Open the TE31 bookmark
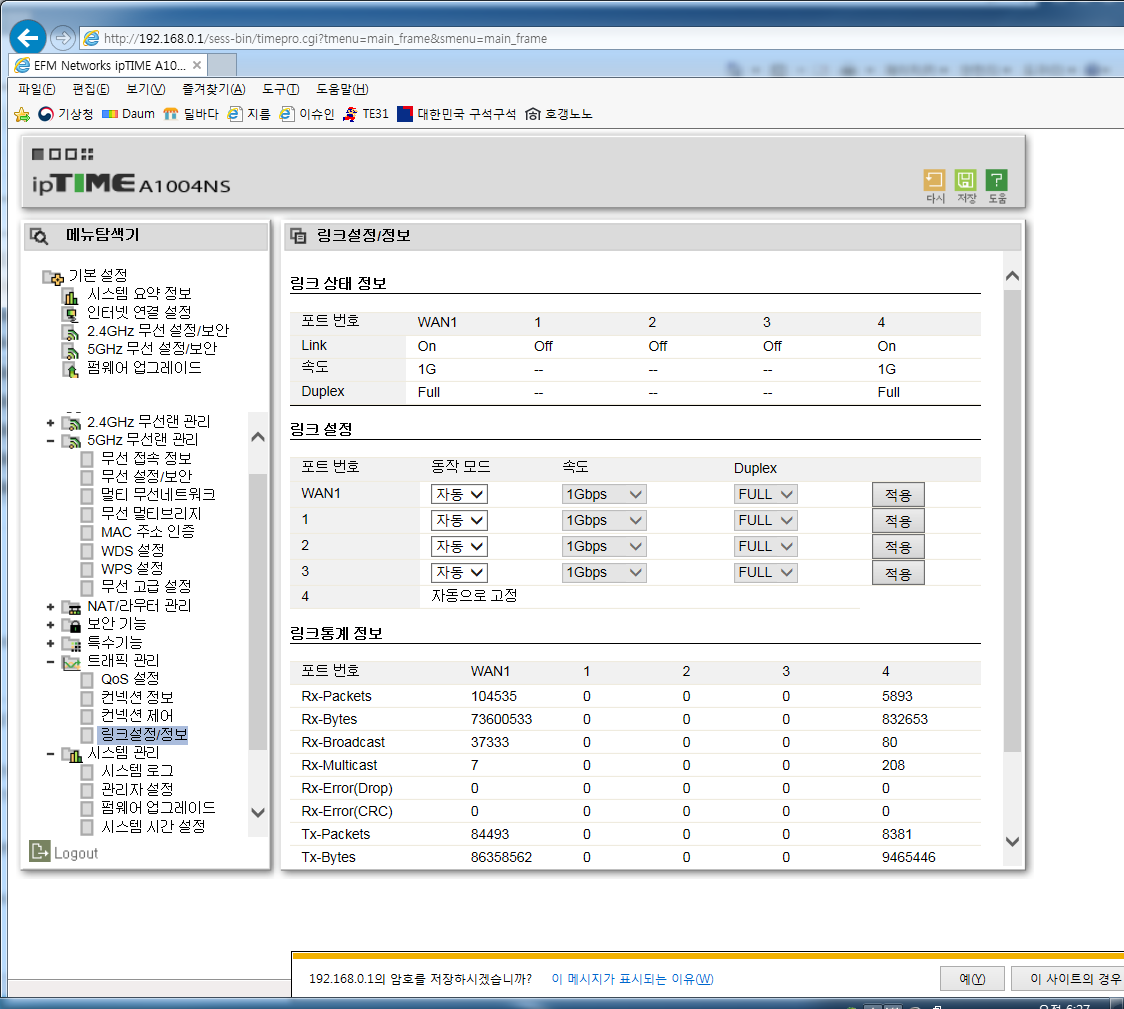The image size is (1124, 1009). [366, 114]
